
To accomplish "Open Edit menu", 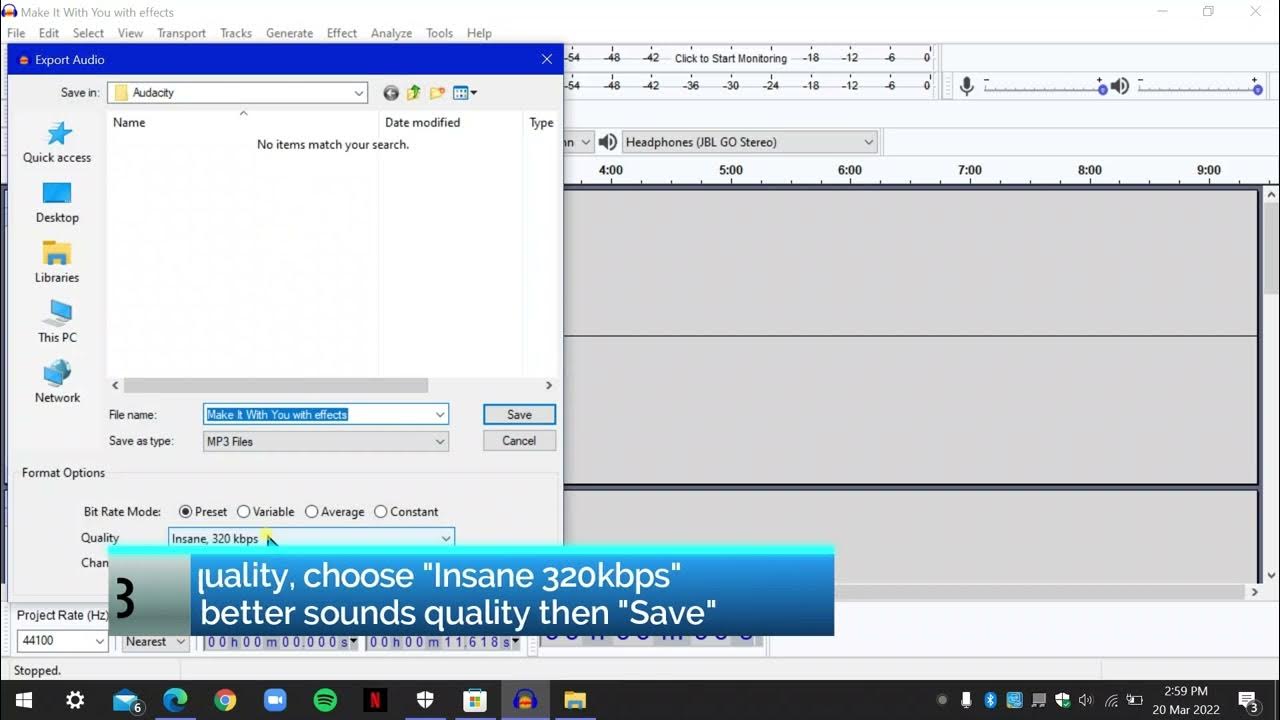I will coord(49,33).
